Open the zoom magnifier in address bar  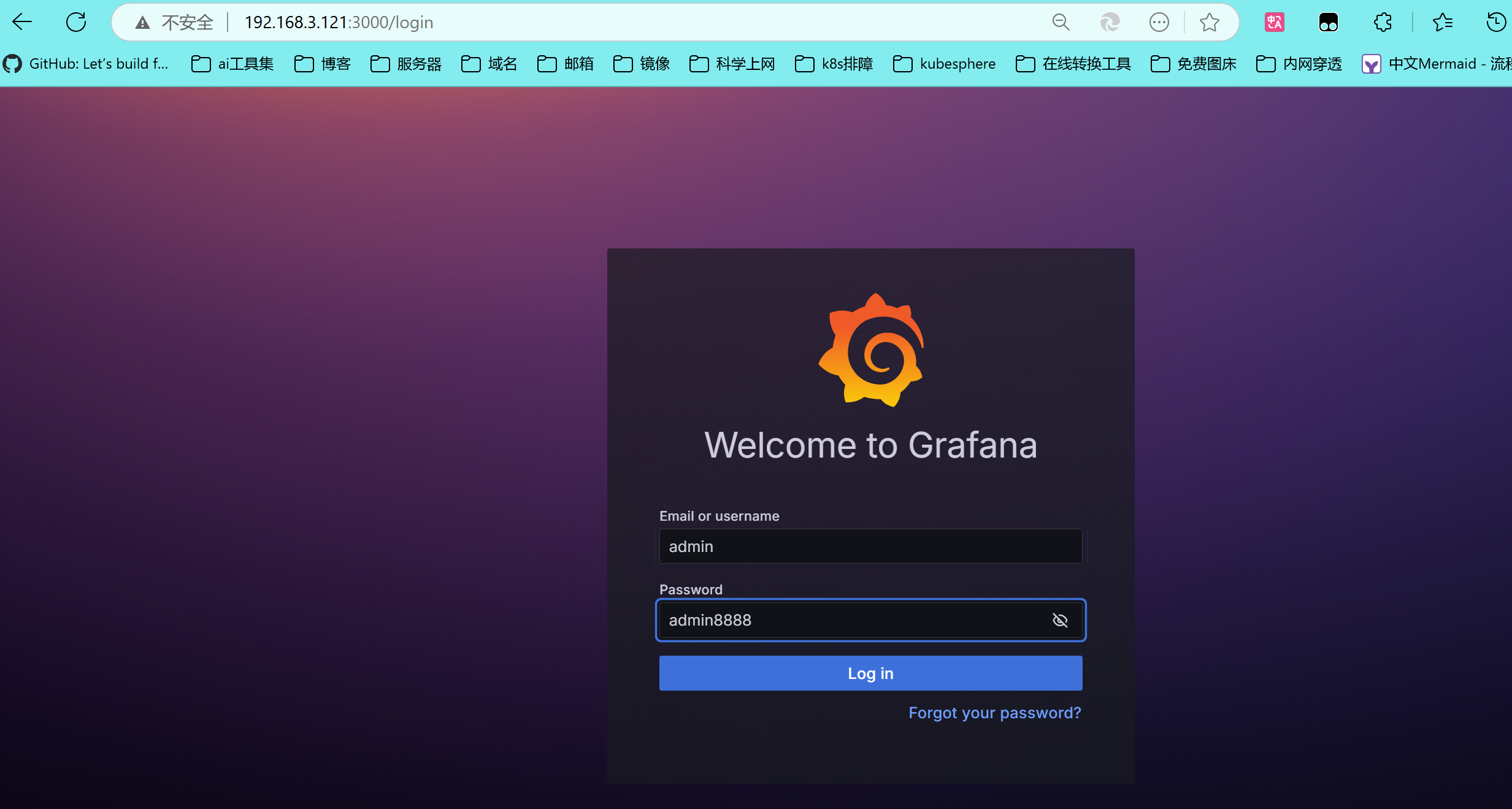(1061, 23)
